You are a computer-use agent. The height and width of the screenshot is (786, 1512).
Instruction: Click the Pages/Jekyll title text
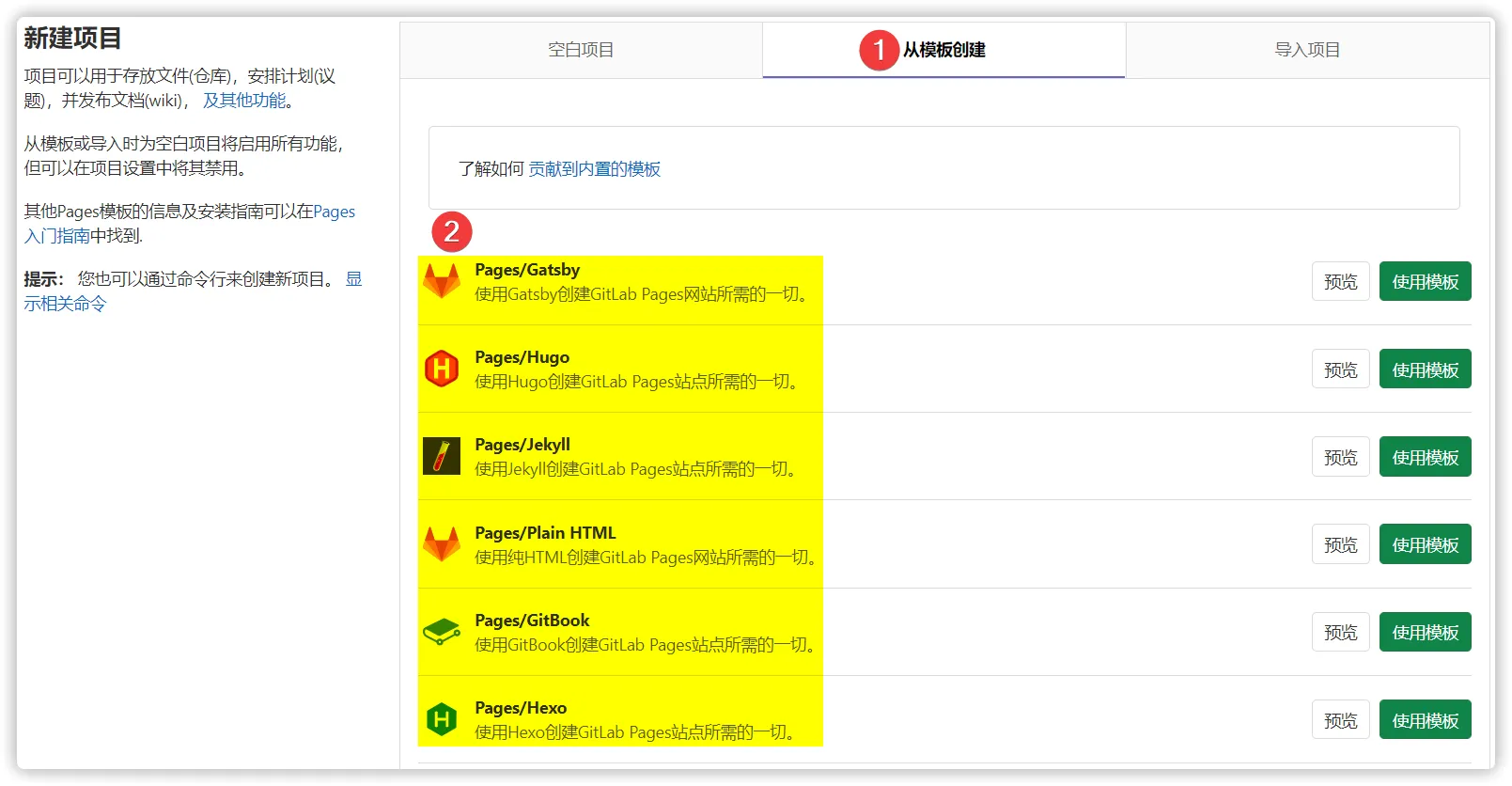522,445
